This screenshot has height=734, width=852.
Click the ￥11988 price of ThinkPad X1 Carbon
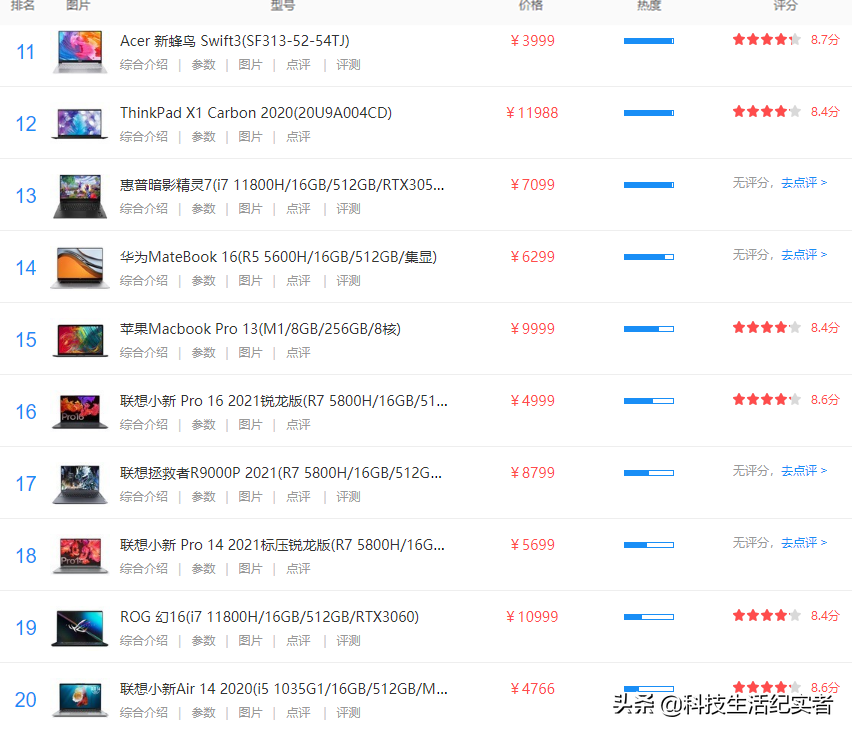click(x=532, y=113)
